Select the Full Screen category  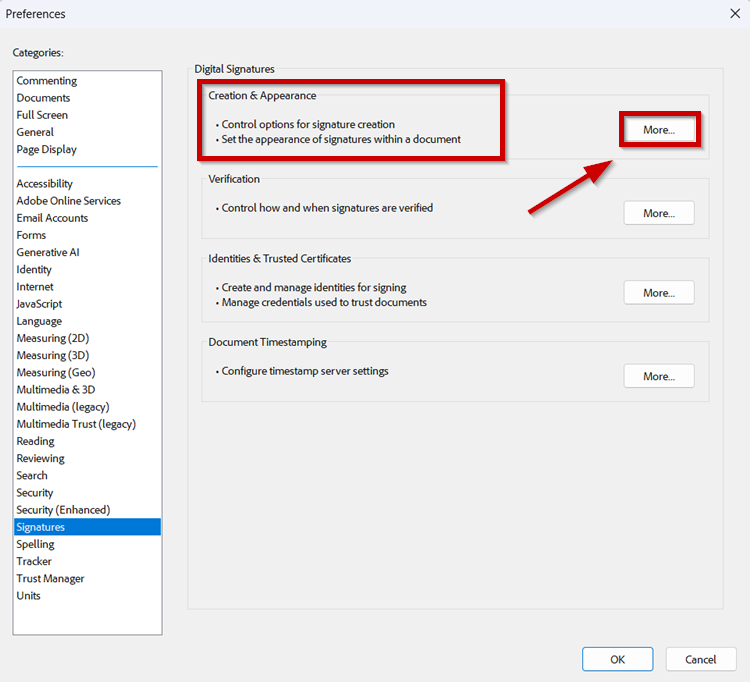(42, 115)
